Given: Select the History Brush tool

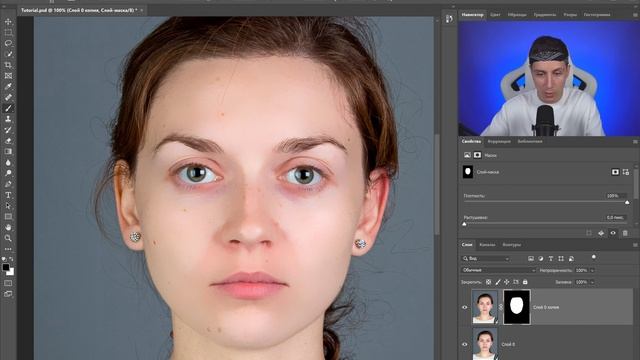Looking at the screenshot, I should click(8, 130).
